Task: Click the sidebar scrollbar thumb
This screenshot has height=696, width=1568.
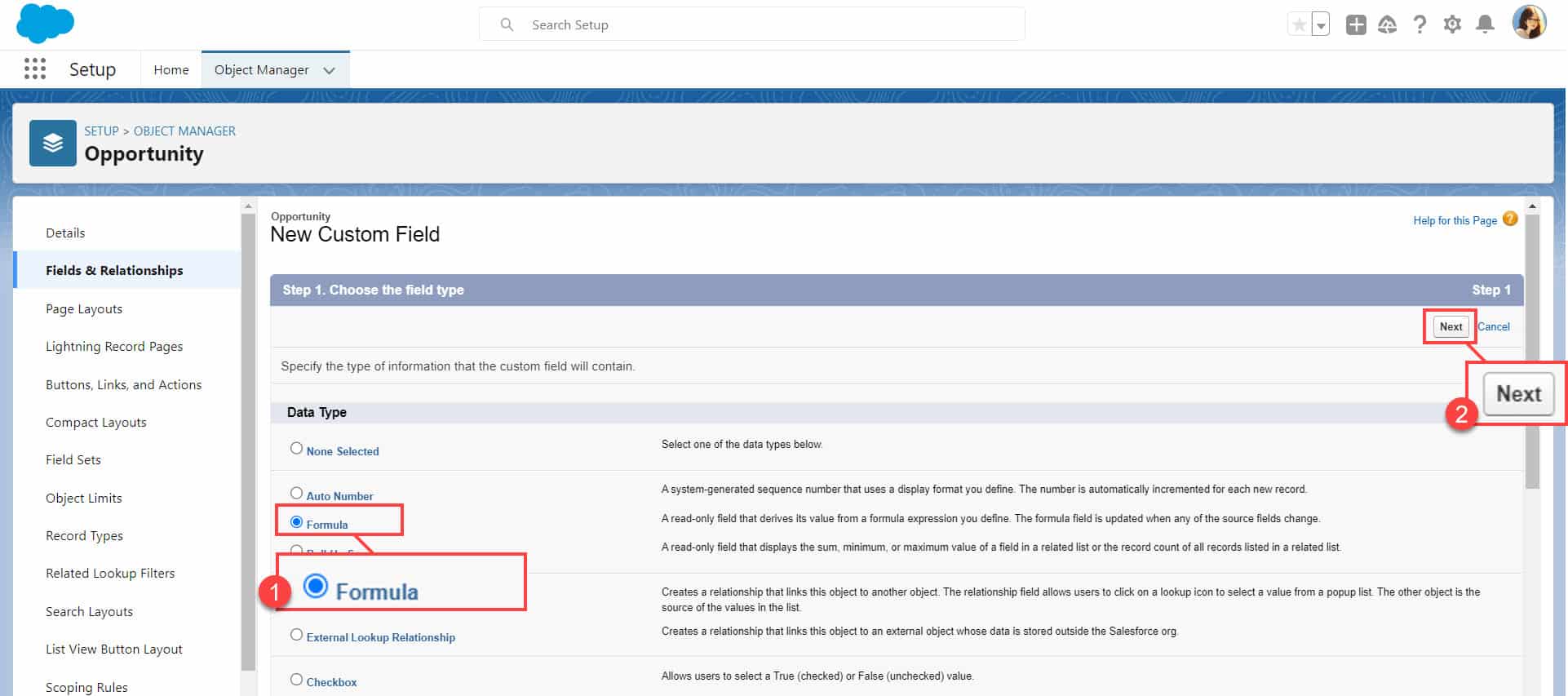Action: 249,441
